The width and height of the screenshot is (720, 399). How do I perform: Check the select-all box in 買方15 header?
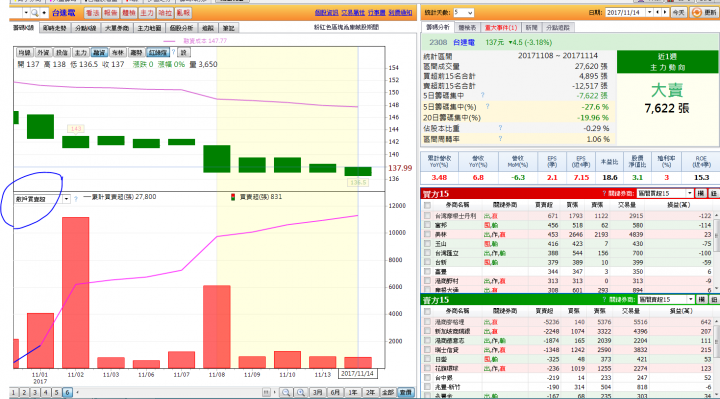(x=428, y=205)
